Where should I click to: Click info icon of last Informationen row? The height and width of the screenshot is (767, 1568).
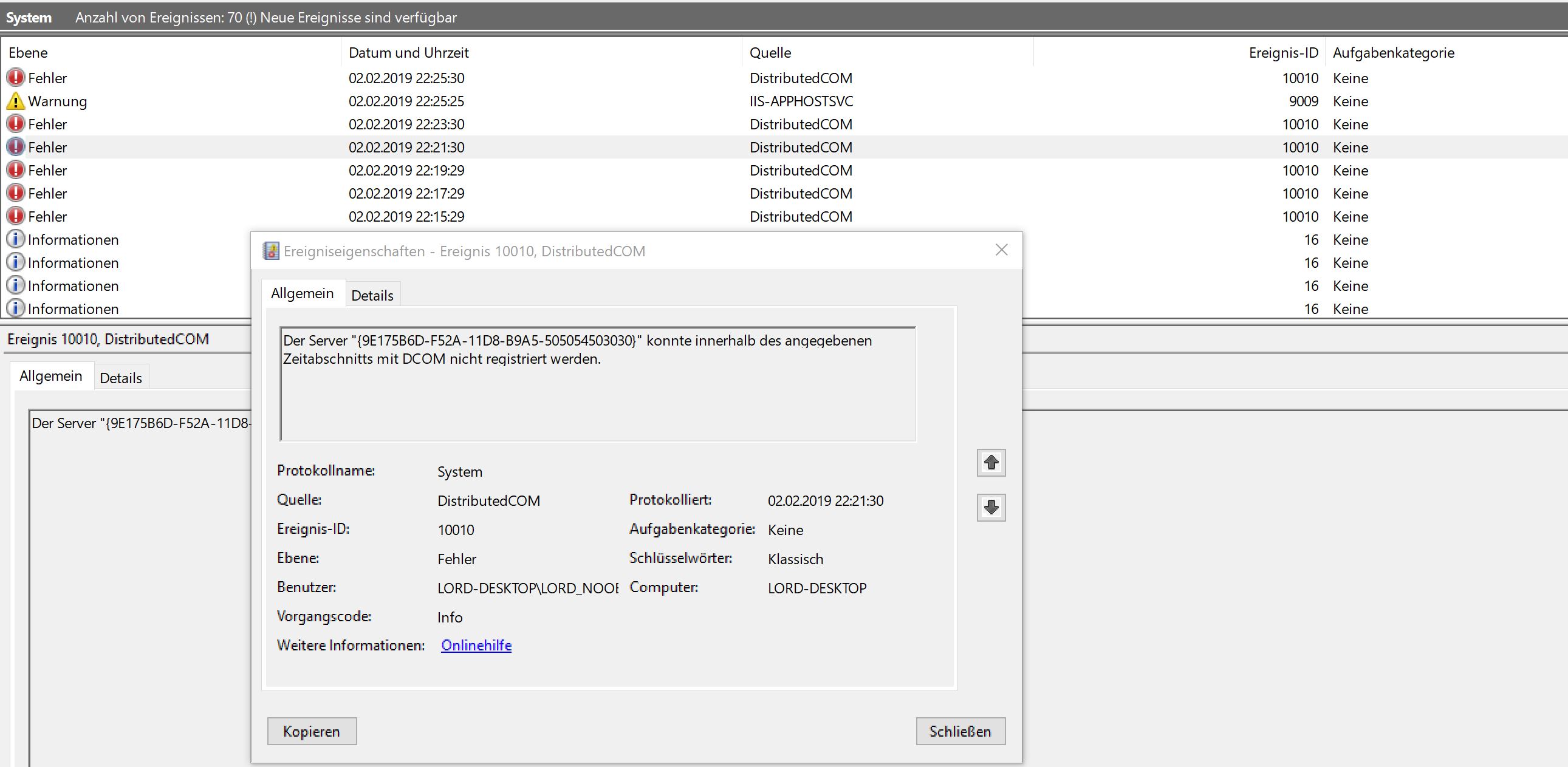[x=16, y=309]
